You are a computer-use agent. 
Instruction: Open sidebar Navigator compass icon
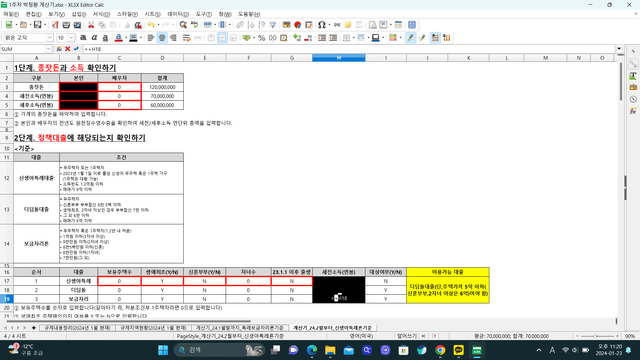[x=633, y=99]
